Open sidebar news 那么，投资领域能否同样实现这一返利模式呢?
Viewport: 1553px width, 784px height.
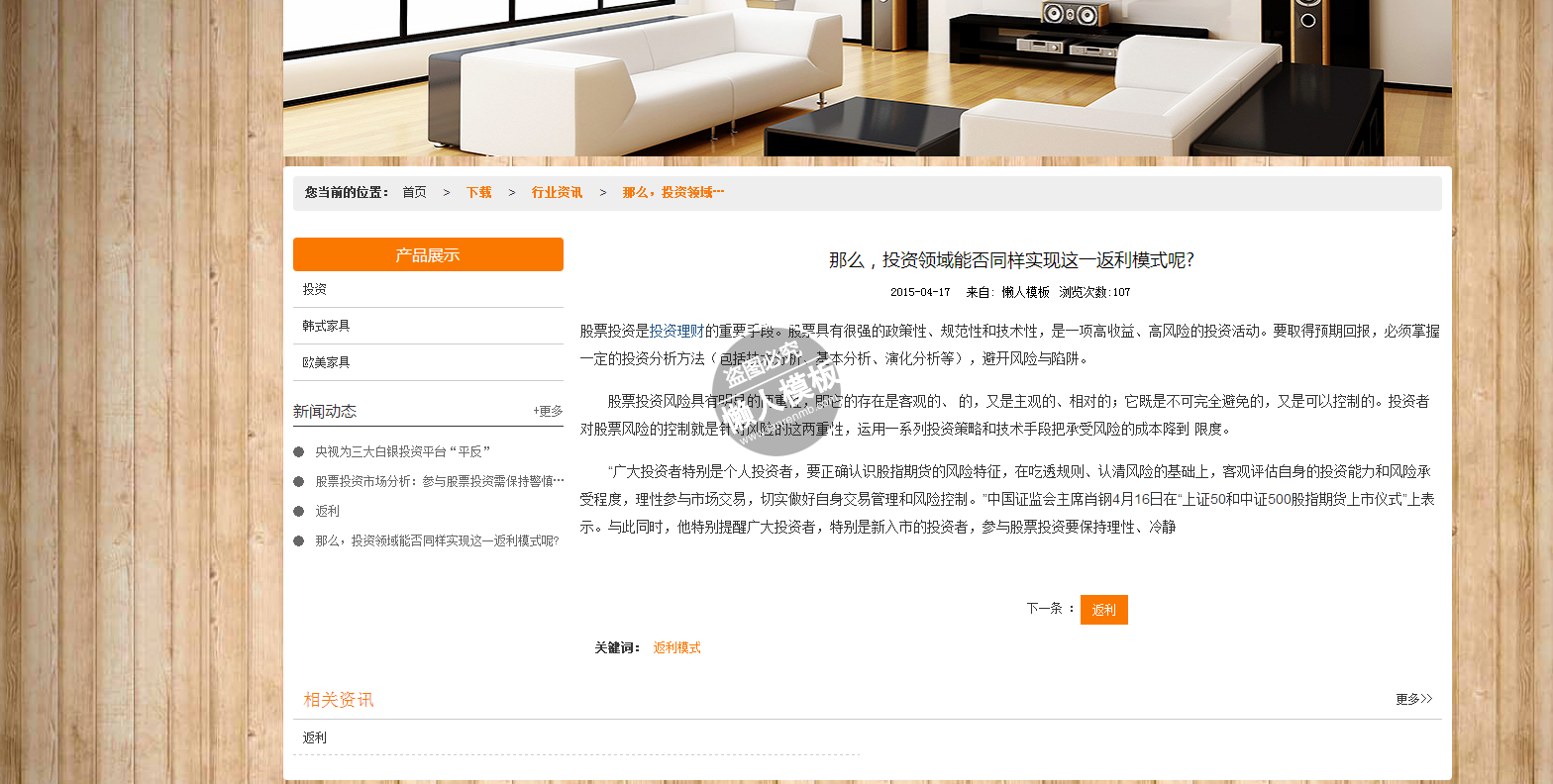click(437, 541)
